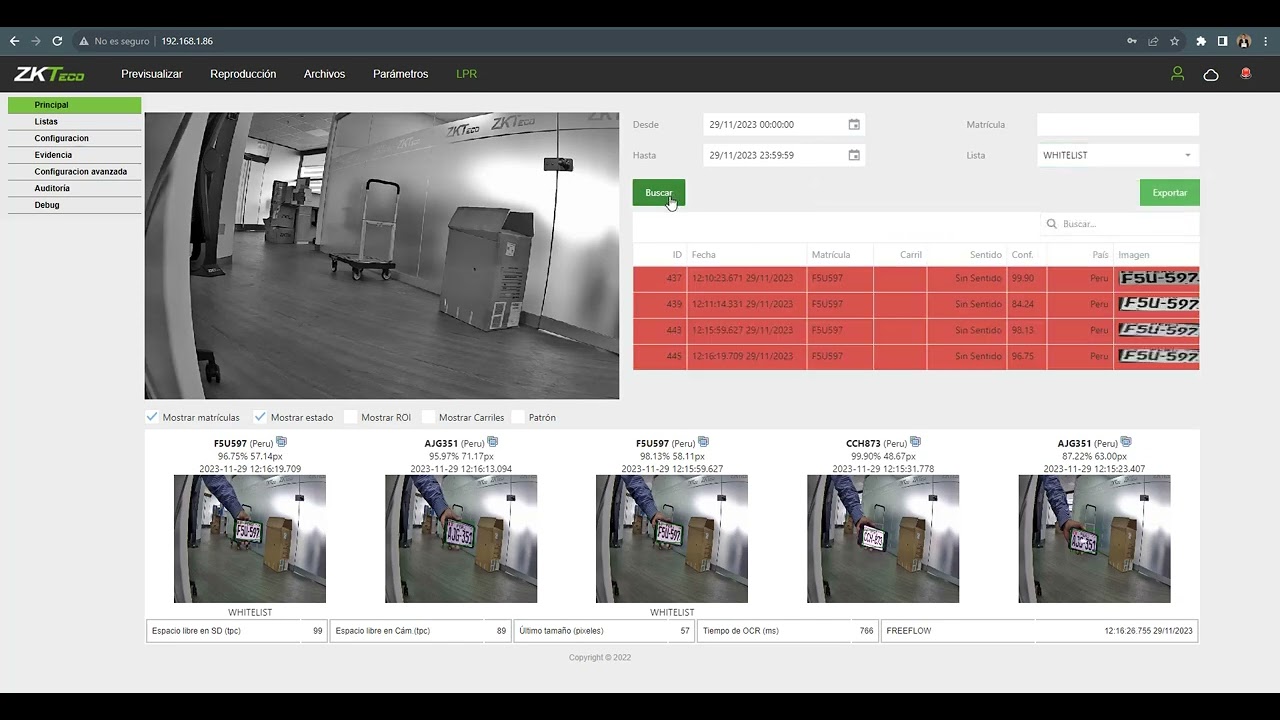
Task: Open the browser extensions puzzle icon
Action: coord(1201,41)
